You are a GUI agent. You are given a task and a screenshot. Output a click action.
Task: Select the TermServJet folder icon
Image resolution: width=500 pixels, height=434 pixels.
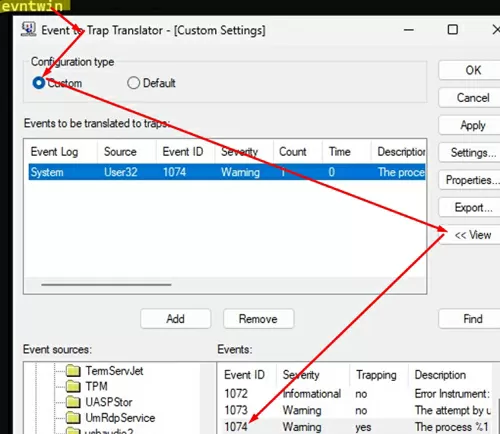tap(73, 370)
